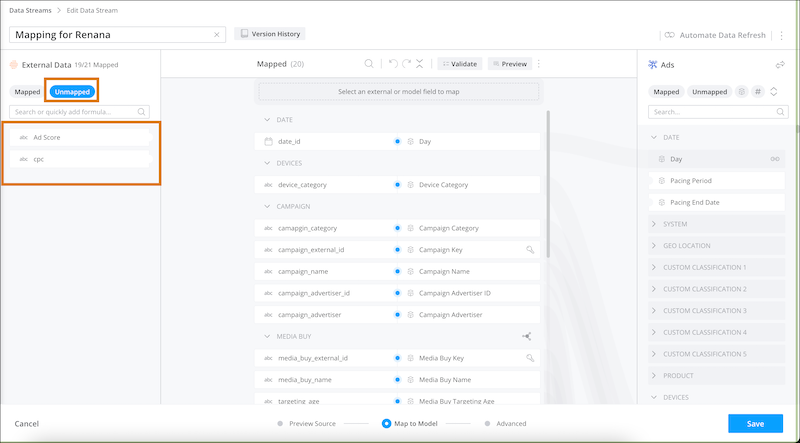Cancel editing the data stream

click(27, 424)
